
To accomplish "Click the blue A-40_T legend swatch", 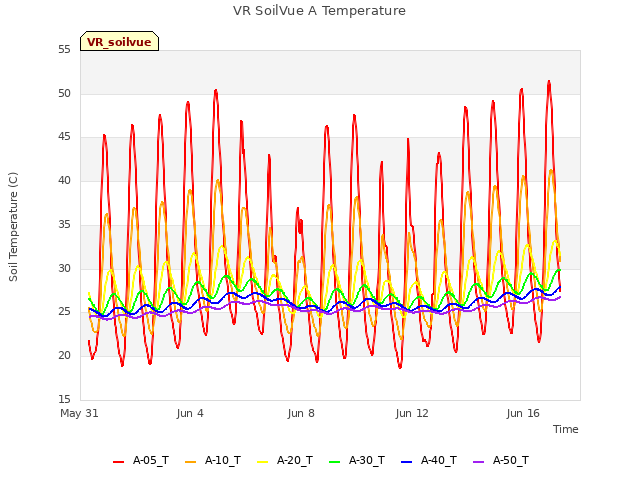I will point(407,462).
